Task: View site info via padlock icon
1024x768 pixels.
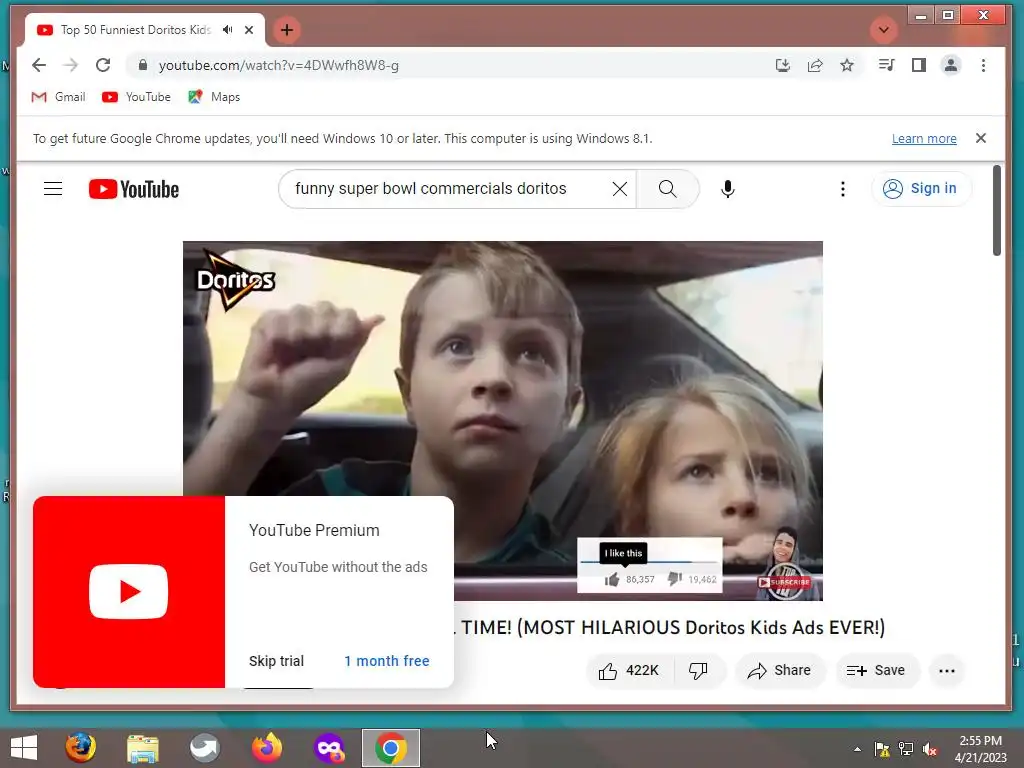Action: click(143, 65)
